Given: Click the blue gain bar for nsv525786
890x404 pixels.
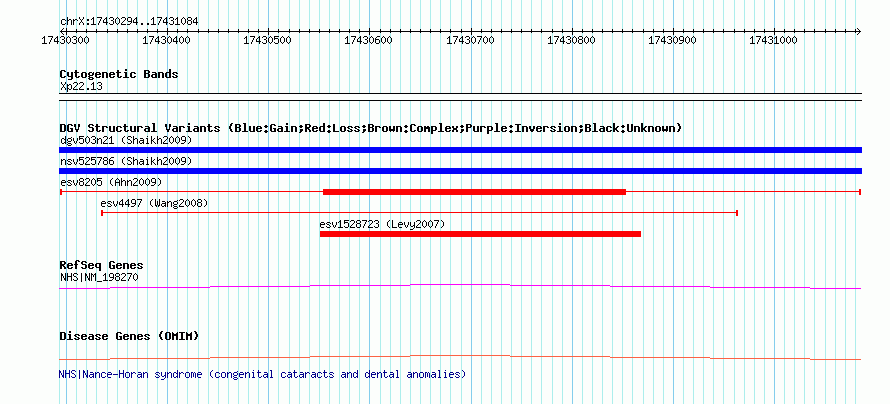Looking at the screenshot, I should 460,171.
